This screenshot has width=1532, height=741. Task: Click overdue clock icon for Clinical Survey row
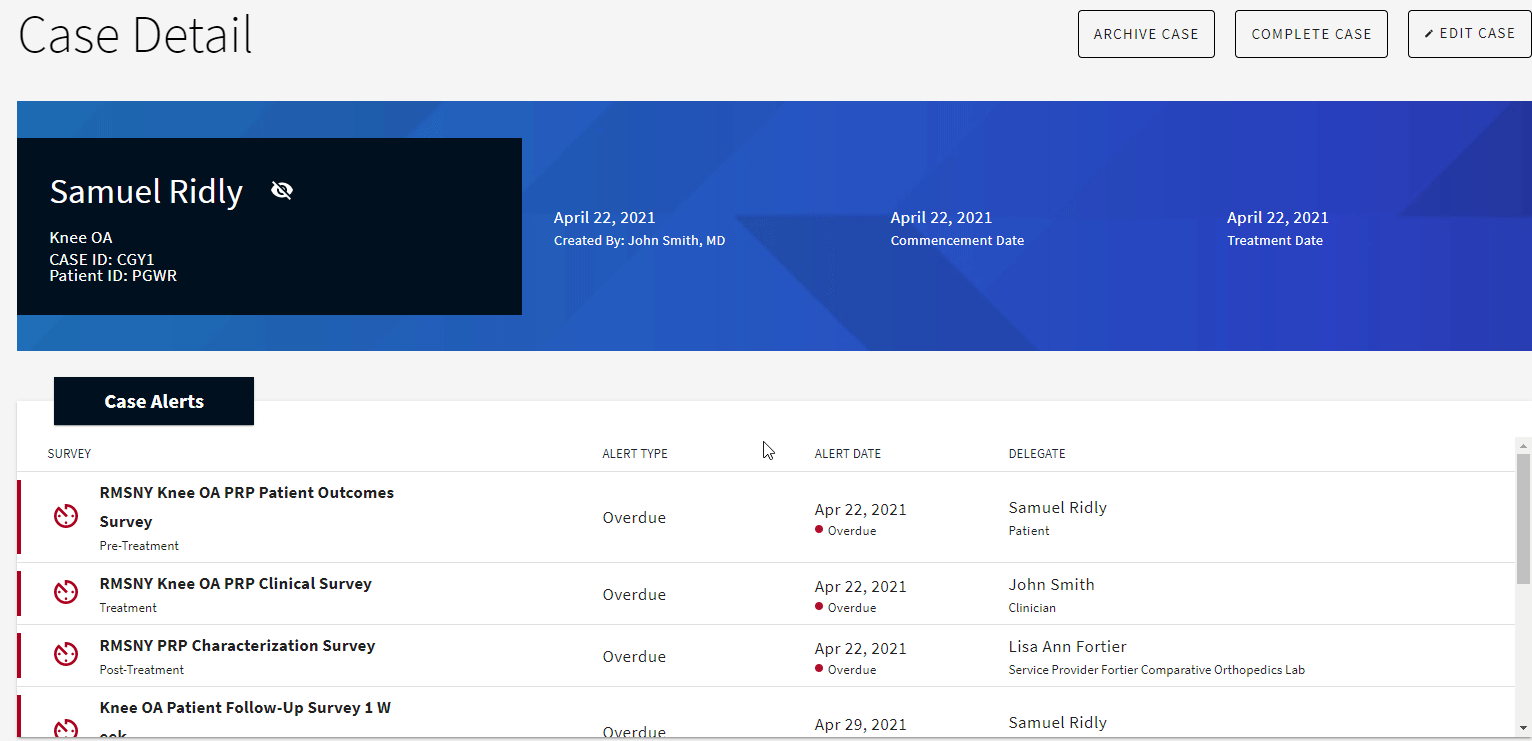click(66, 592)
